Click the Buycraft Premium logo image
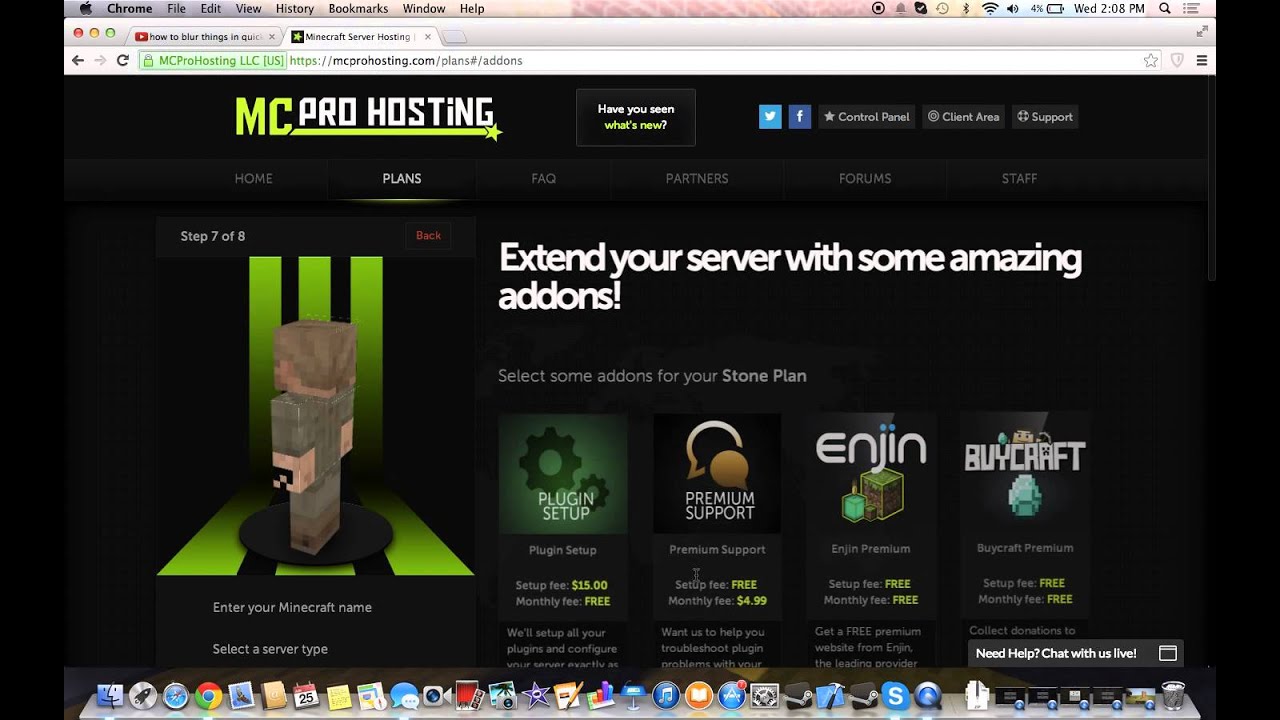This screenshot has height=720, width=1280. click(x=1025, y=473)
